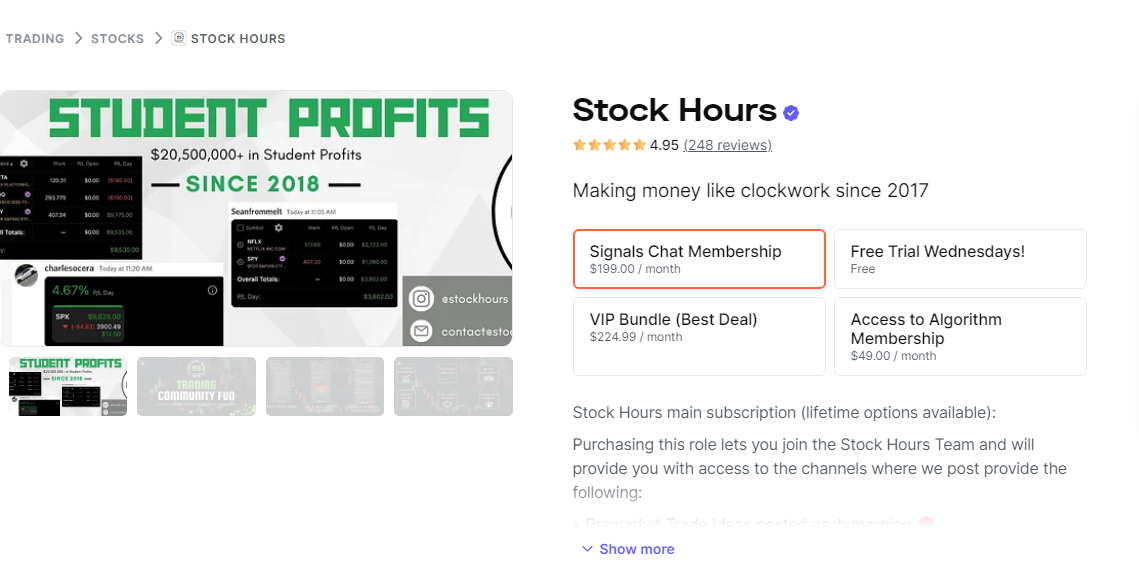
Task: Click the Stock Hours logo in the breadcrumb
Action: pyautogui.click(x=178, y=38)
